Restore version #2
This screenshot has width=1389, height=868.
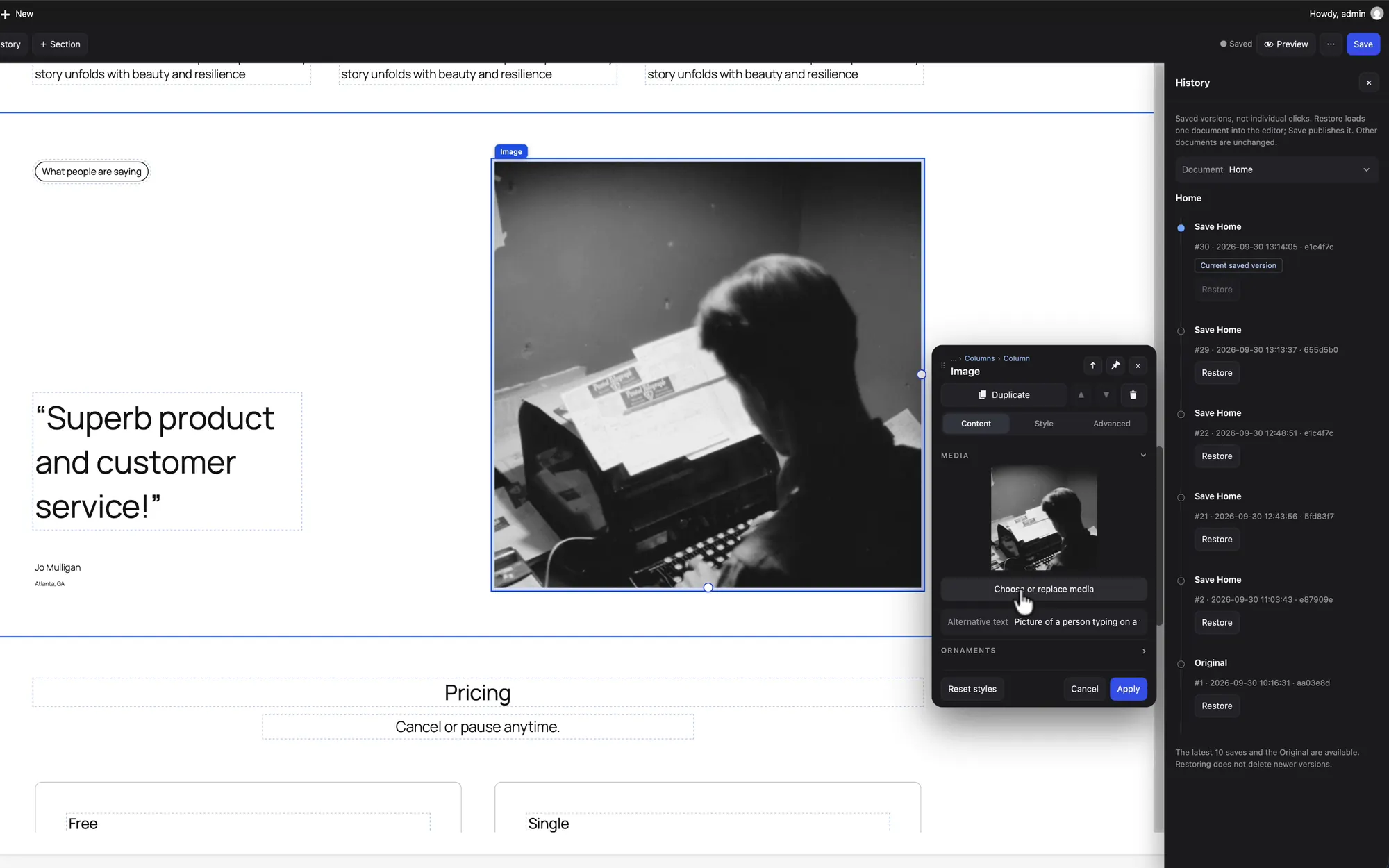click(x=1217, y=623)
